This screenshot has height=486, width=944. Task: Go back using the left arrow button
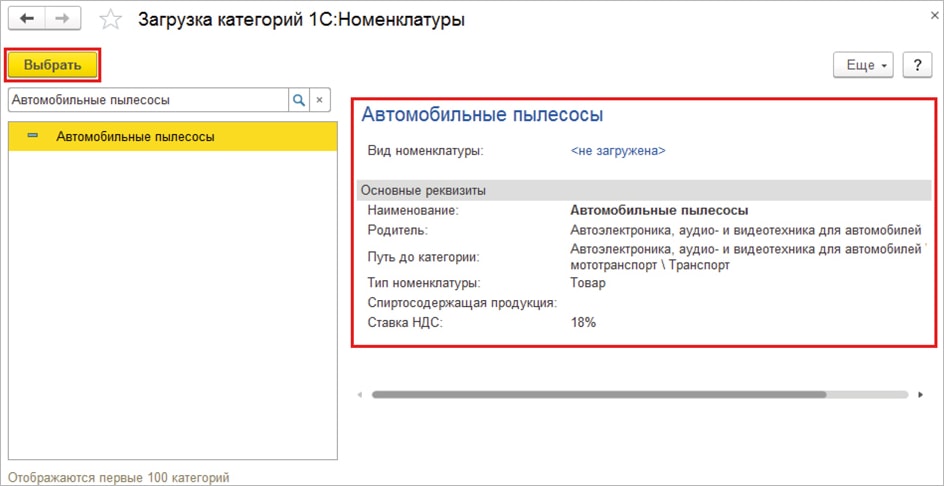(x=27, y=19)
